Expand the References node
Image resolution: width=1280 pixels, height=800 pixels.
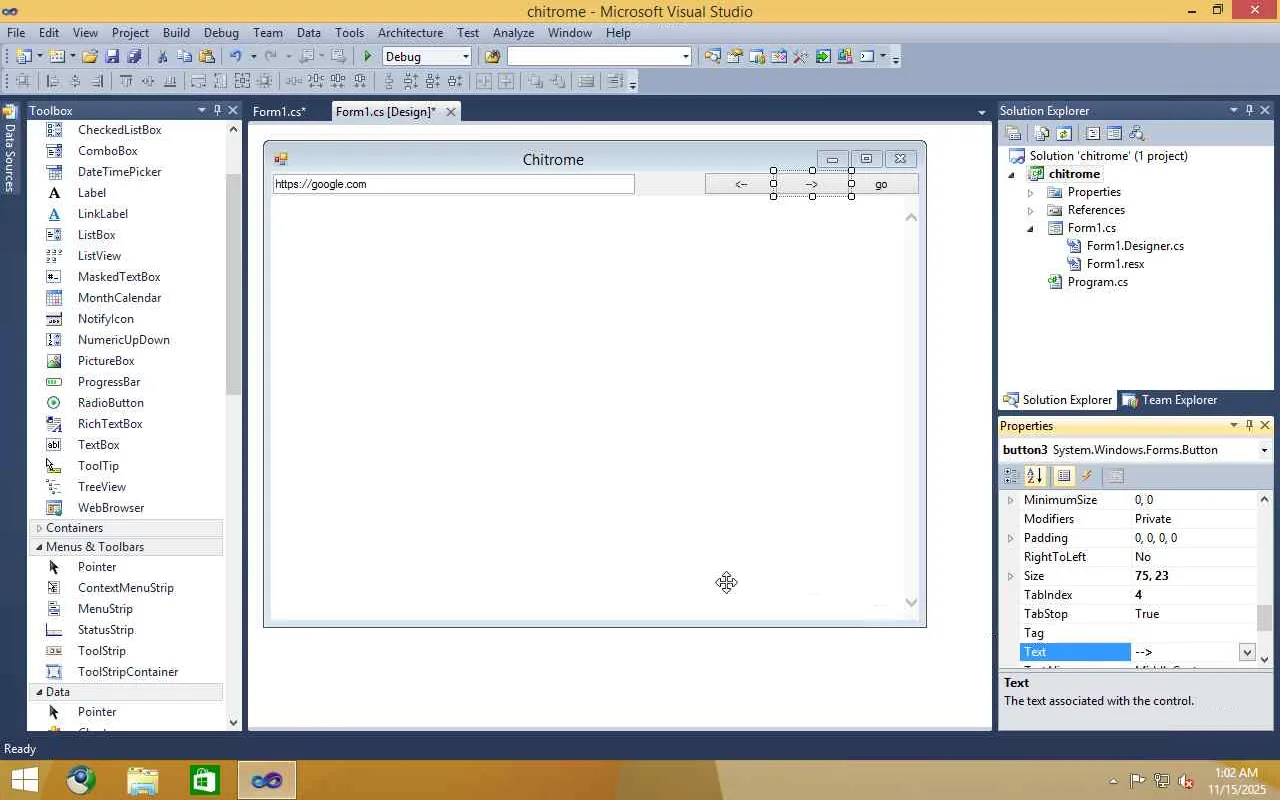coord(1030,210)
